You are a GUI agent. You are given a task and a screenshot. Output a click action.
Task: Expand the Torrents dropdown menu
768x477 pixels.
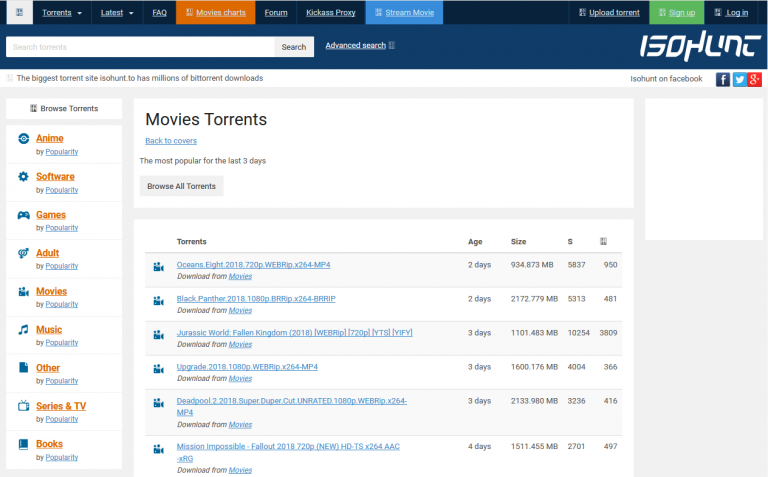[x=62, y=12]
